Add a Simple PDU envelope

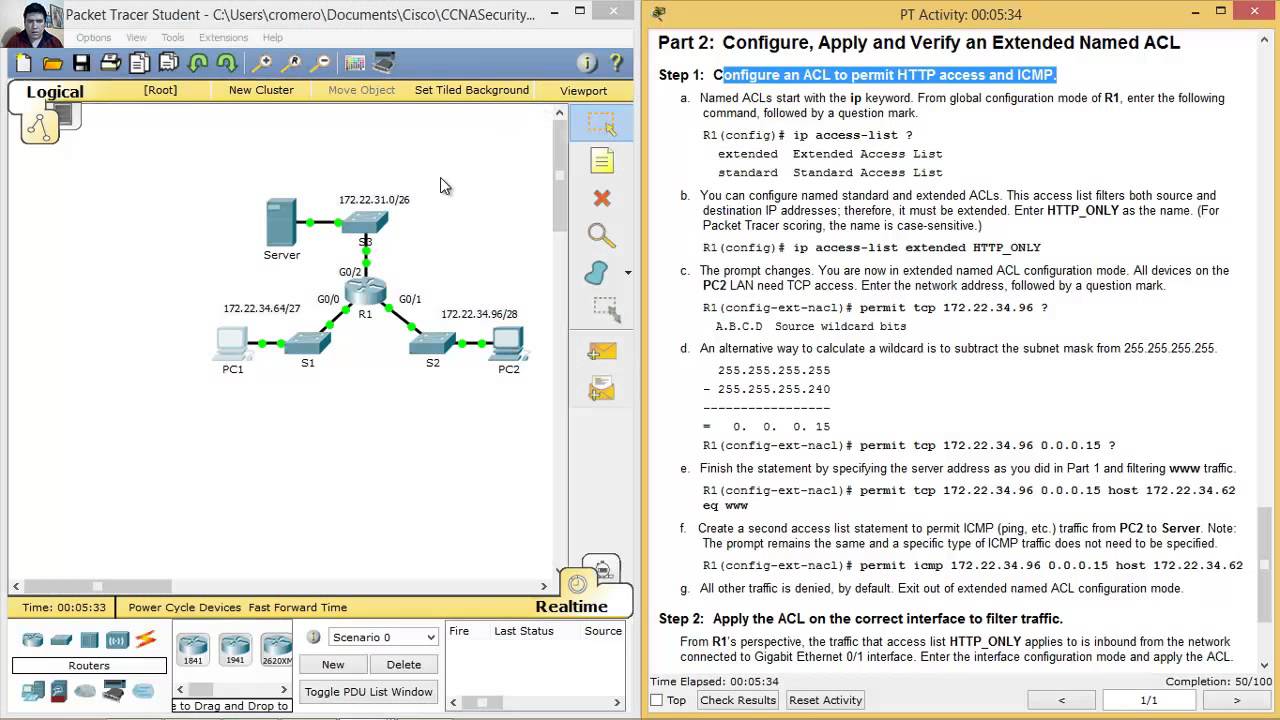(602, 352)
